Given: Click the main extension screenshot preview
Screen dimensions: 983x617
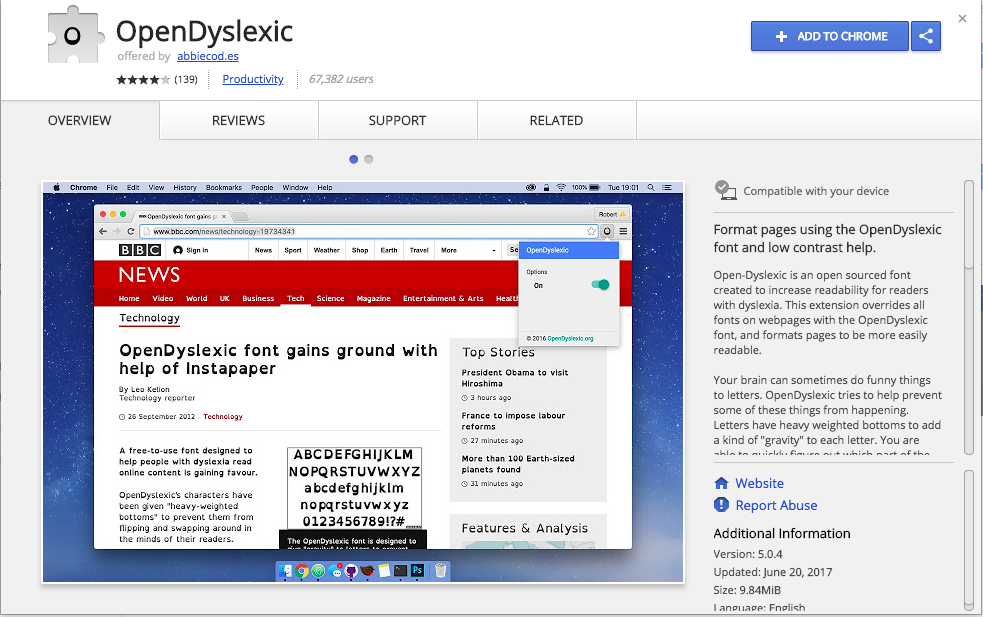Looking at the screenshot, I should pos(363,382).
